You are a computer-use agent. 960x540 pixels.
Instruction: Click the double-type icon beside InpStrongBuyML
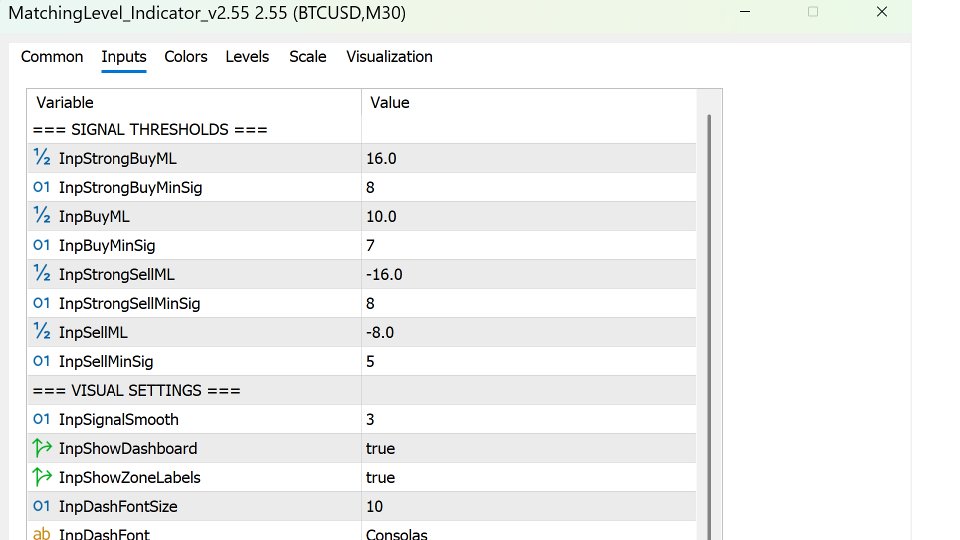pos(42,157)
